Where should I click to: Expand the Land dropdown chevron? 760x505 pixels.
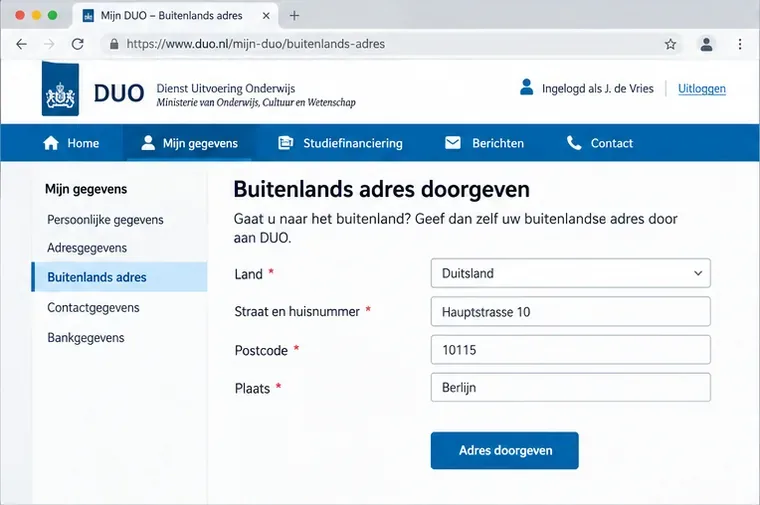tap(698, 273)
